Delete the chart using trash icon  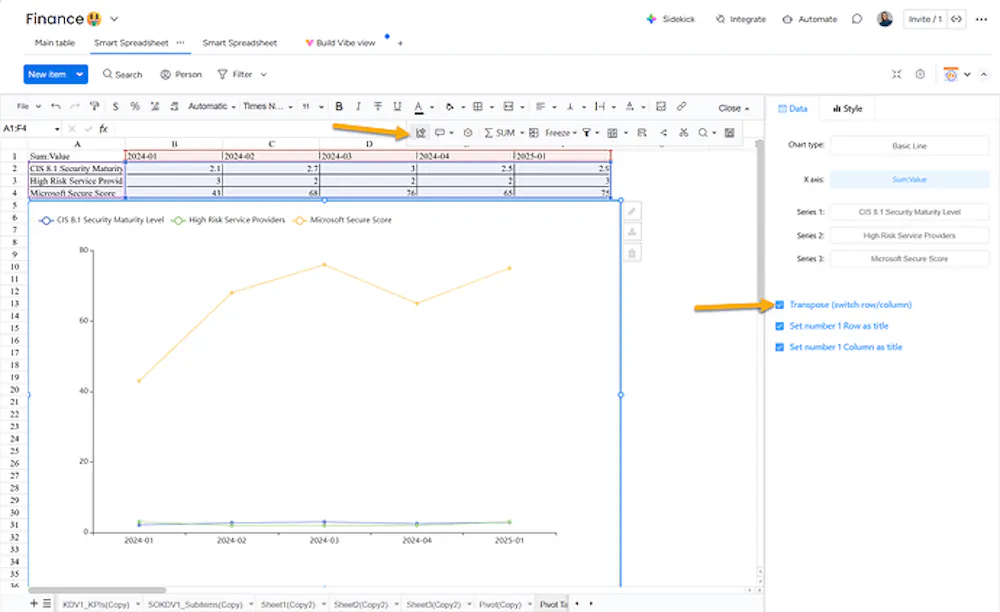point(631,253)
